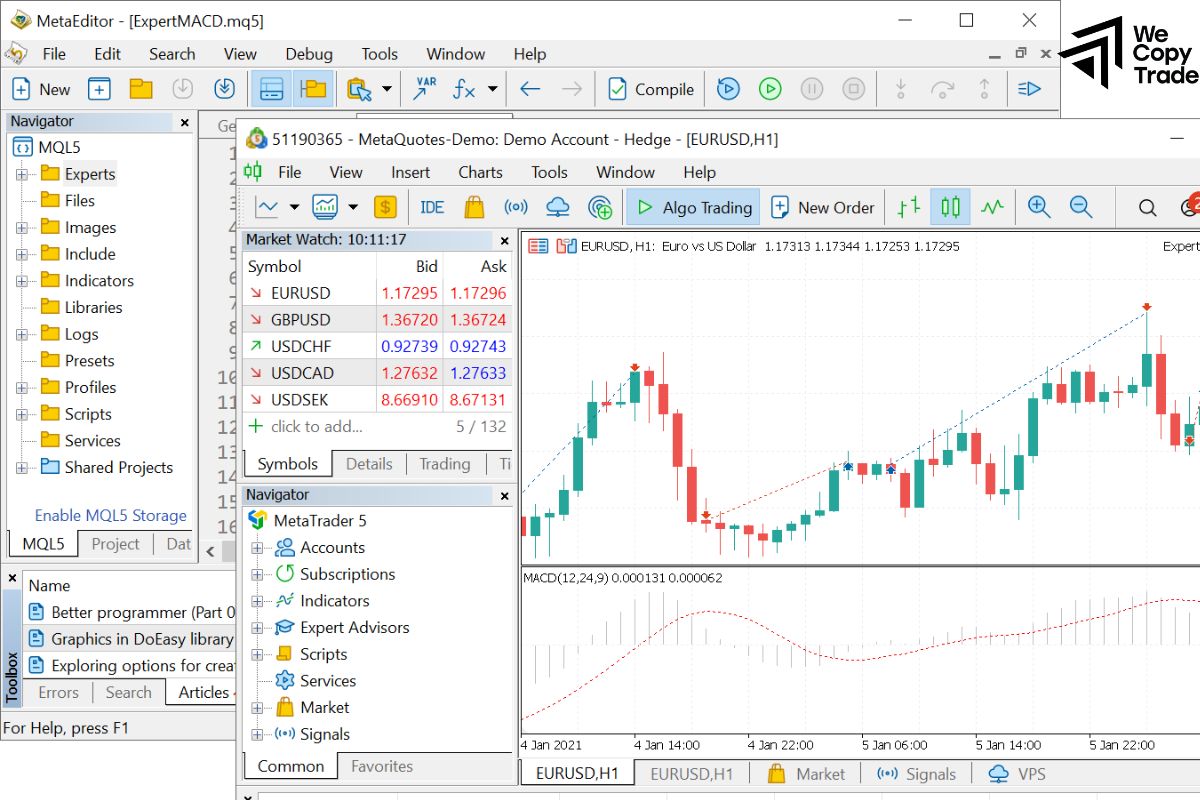
Task: Click Enable MQL5 Storage link
Action: click(110, 515)
